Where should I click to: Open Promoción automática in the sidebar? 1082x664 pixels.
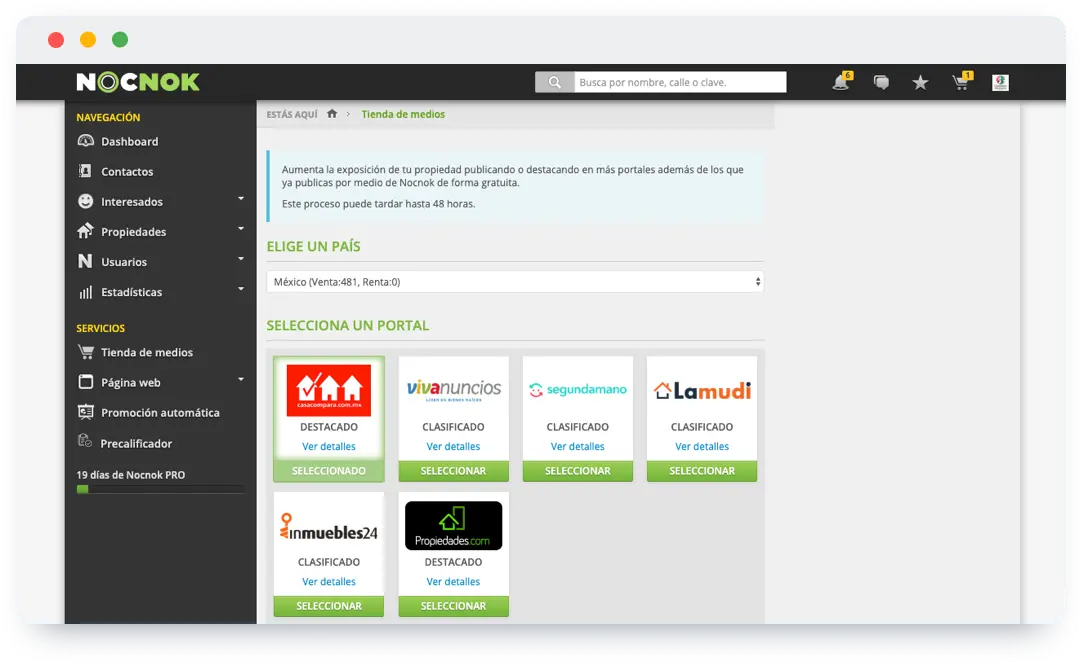click(x=160, y=413)
